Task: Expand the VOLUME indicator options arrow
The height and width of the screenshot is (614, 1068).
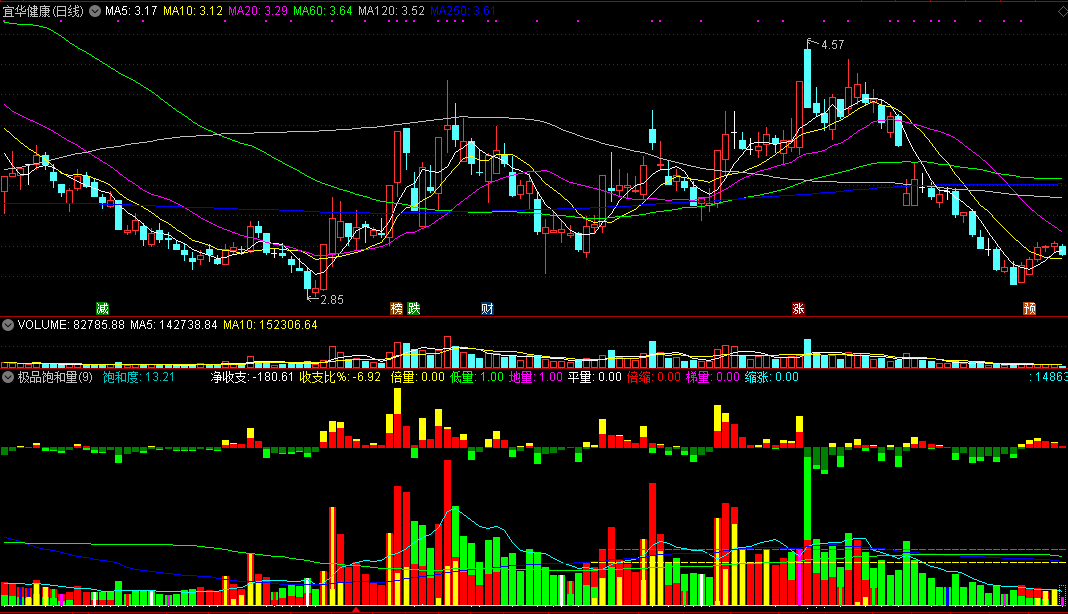Action: point(8,325)
